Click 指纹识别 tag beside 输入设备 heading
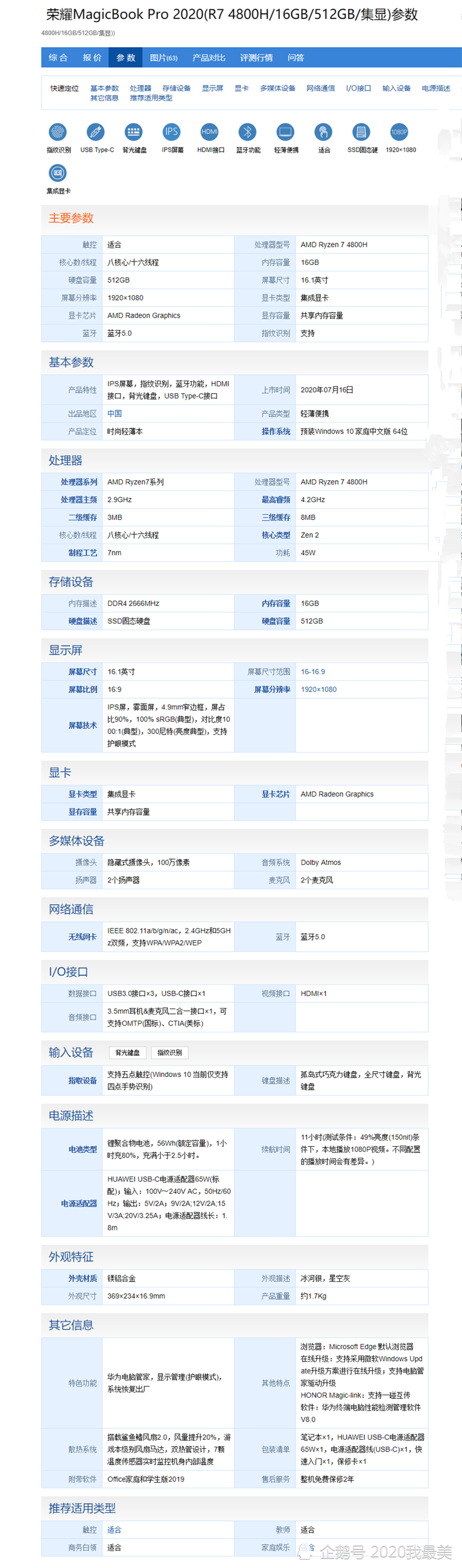Screen dimensions: 462x1568 coord(169,1052)
